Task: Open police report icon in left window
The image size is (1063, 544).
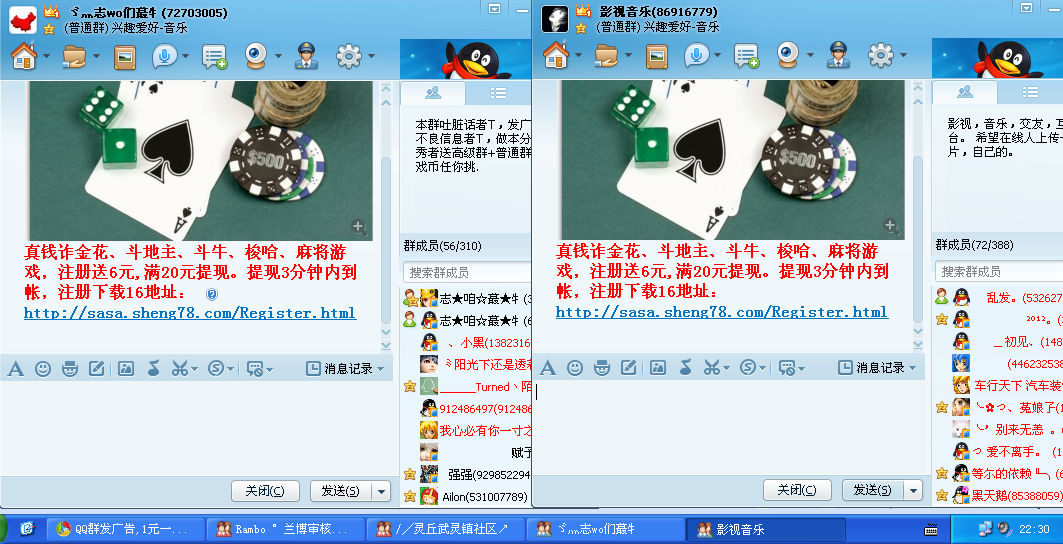Action: click(306, 56)
